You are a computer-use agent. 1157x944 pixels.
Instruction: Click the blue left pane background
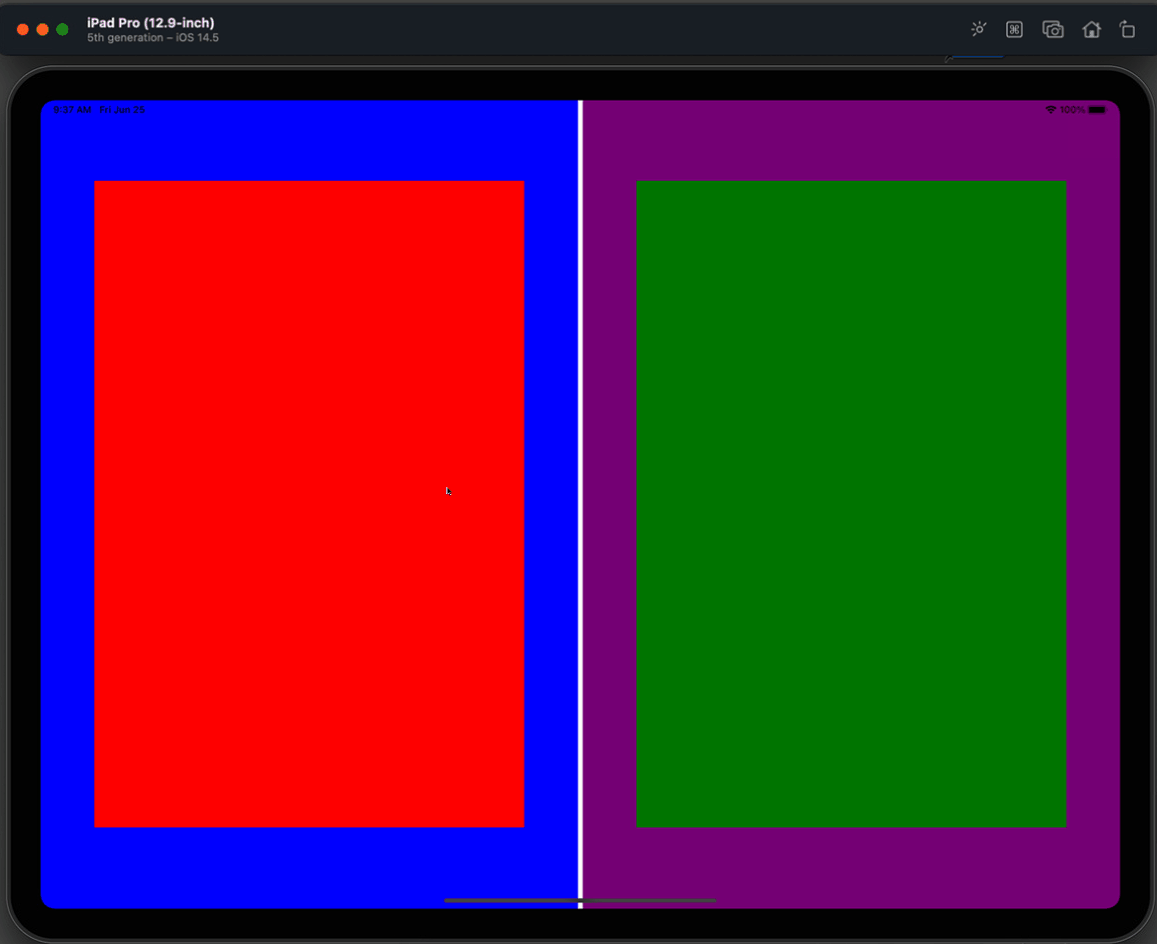pyautogui.click(x=65, y=500)
